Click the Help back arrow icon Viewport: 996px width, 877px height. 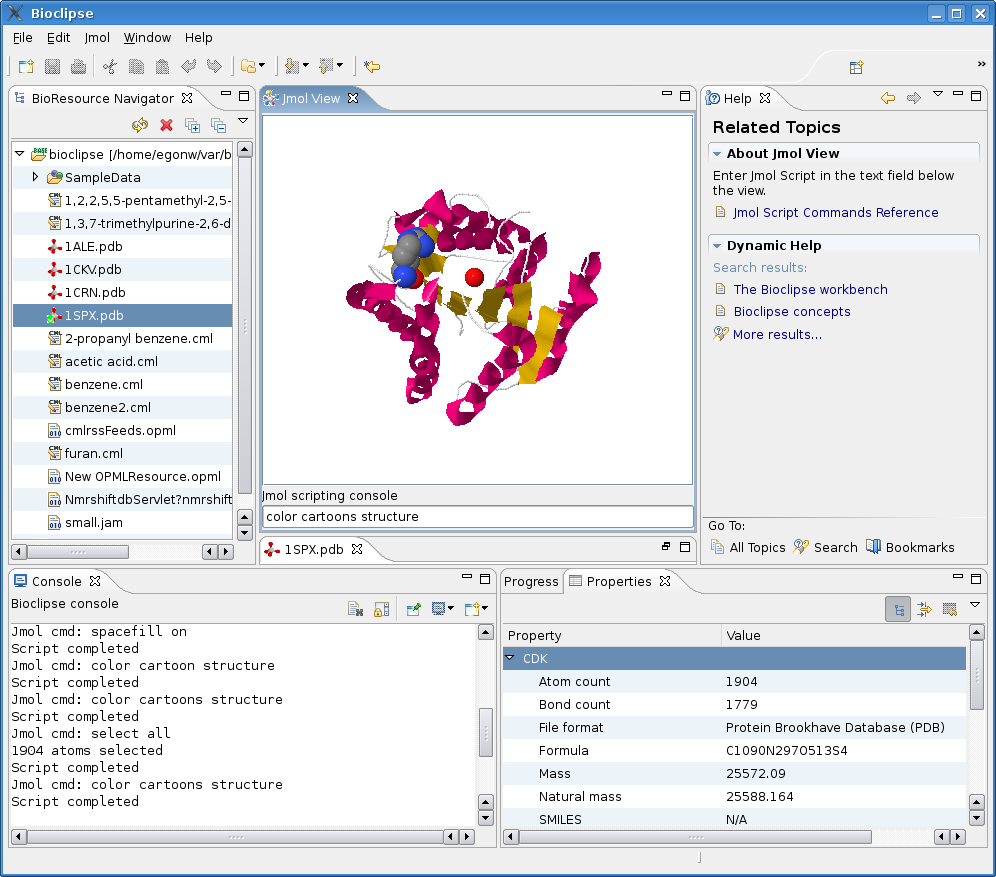[x=888, y=98]
